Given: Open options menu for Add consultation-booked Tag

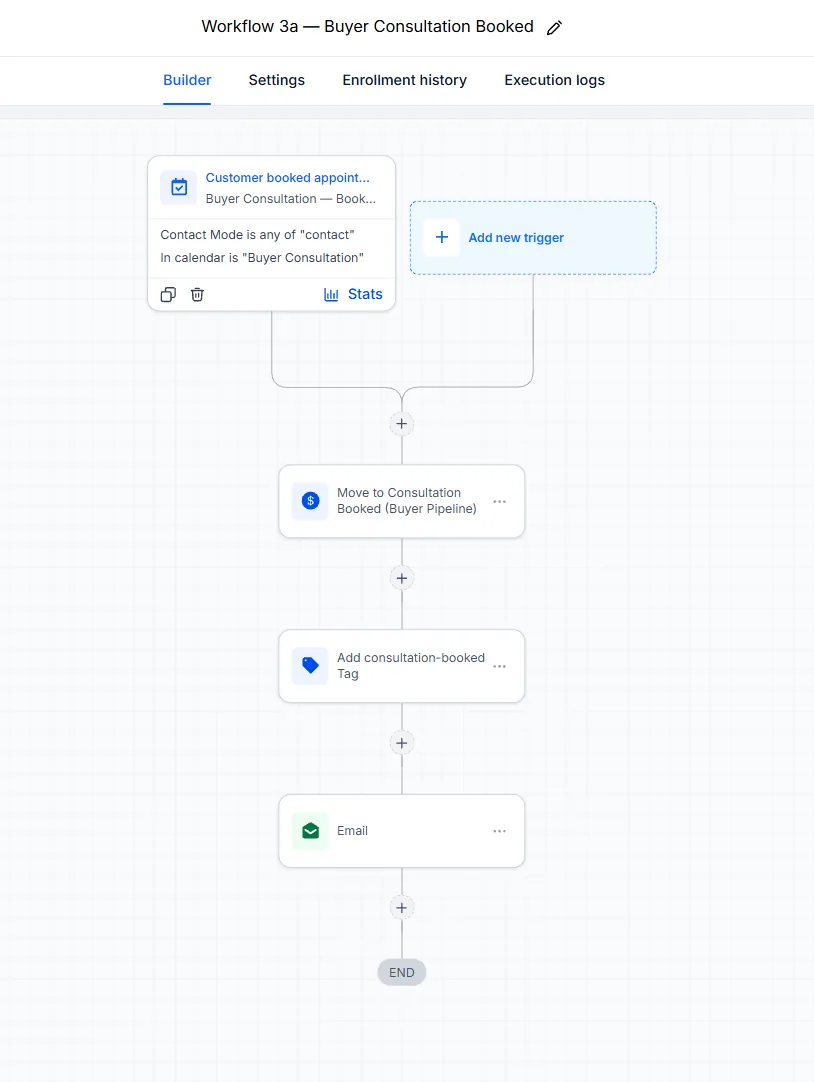Looking at the screenshot, I should [499, 667].
